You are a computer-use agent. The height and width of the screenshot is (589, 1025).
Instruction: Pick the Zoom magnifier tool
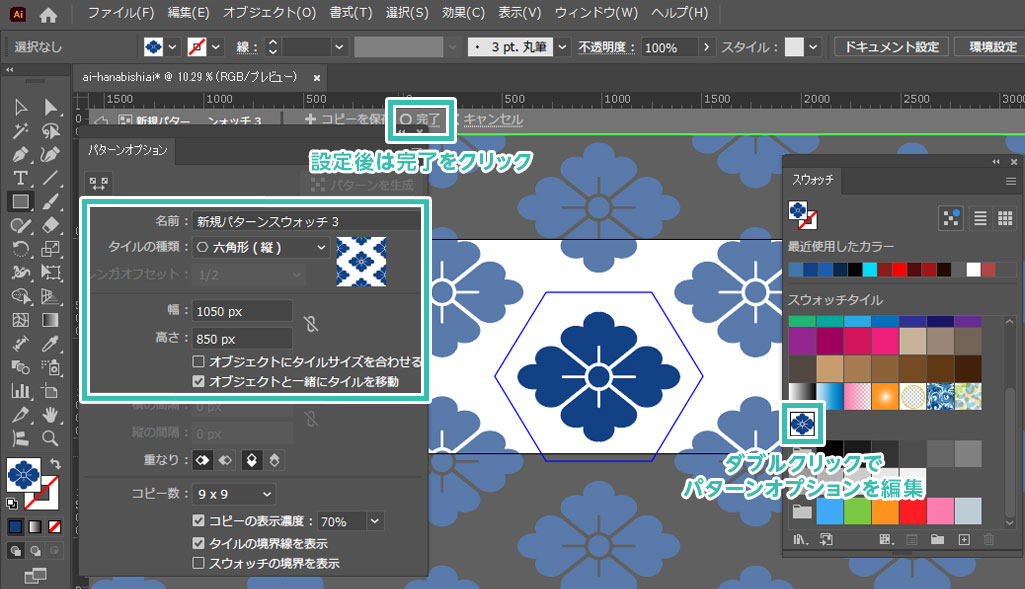coord(49,437)
